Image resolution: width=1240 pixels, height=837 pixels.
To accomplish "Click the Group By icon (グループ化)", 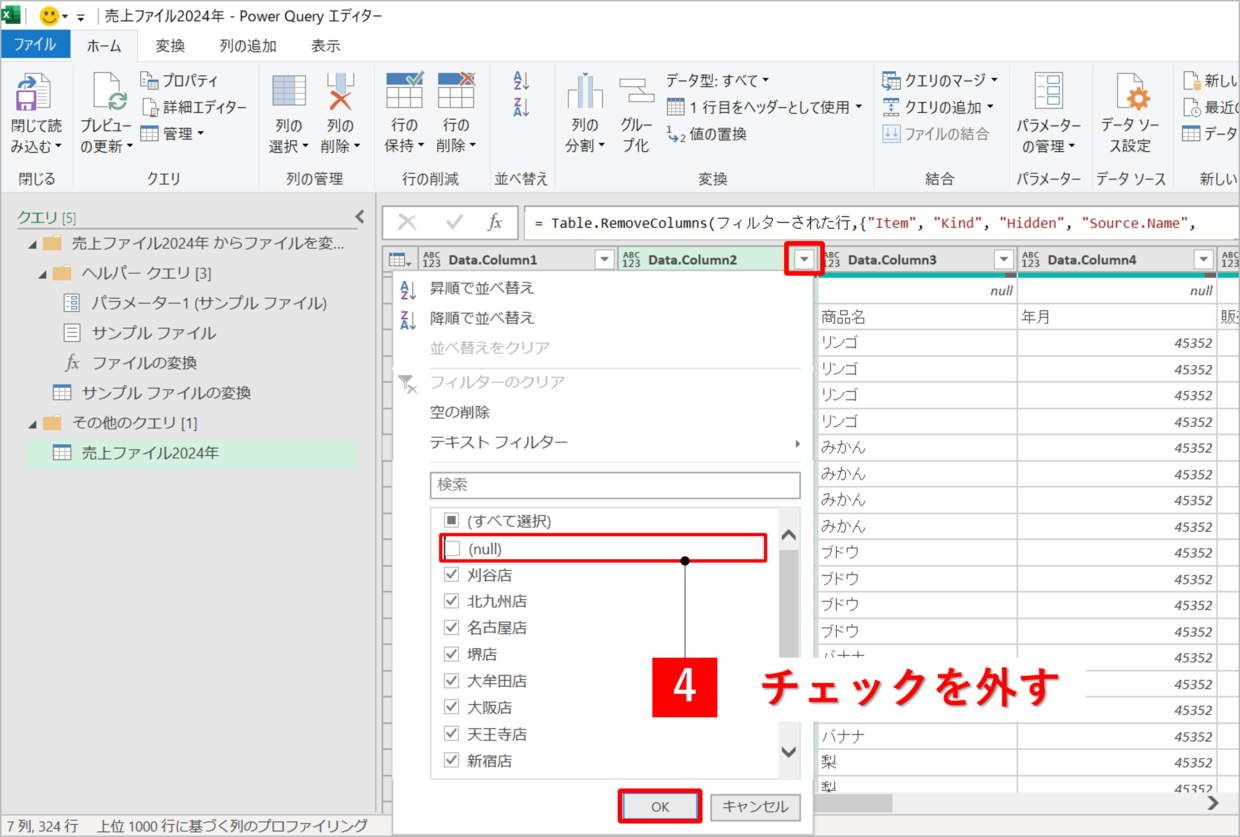I will coord(636,92).
